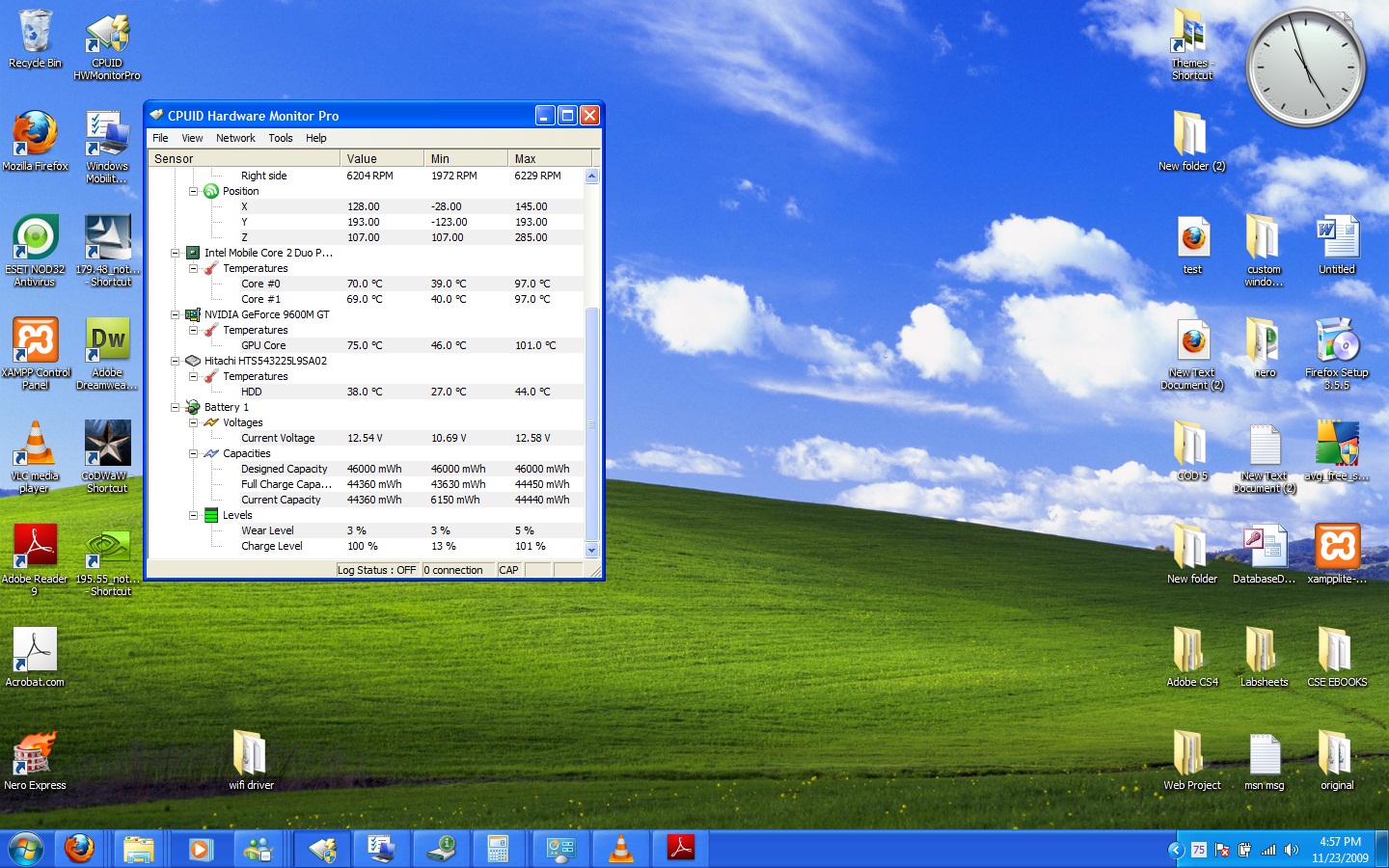Viewport: 1389px width, 868px height.
Task: Open the wifi driver folder
Action: [x=251, y=760]
